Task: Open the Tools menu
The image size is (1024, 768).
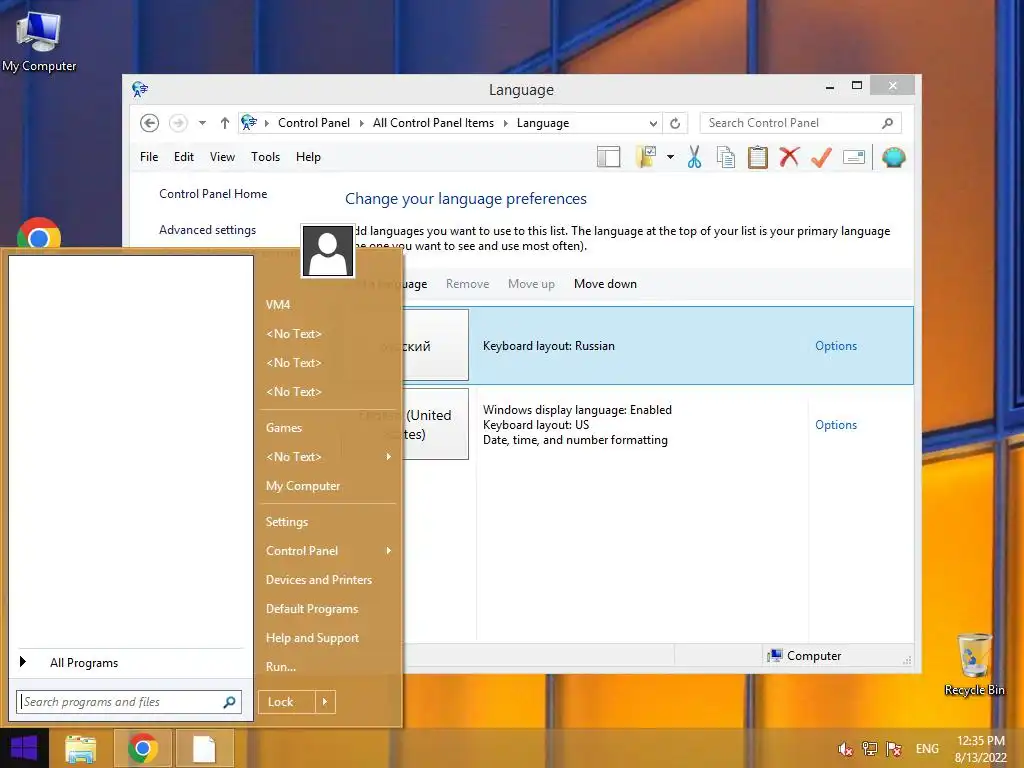Action: click(x=265, y=157)
